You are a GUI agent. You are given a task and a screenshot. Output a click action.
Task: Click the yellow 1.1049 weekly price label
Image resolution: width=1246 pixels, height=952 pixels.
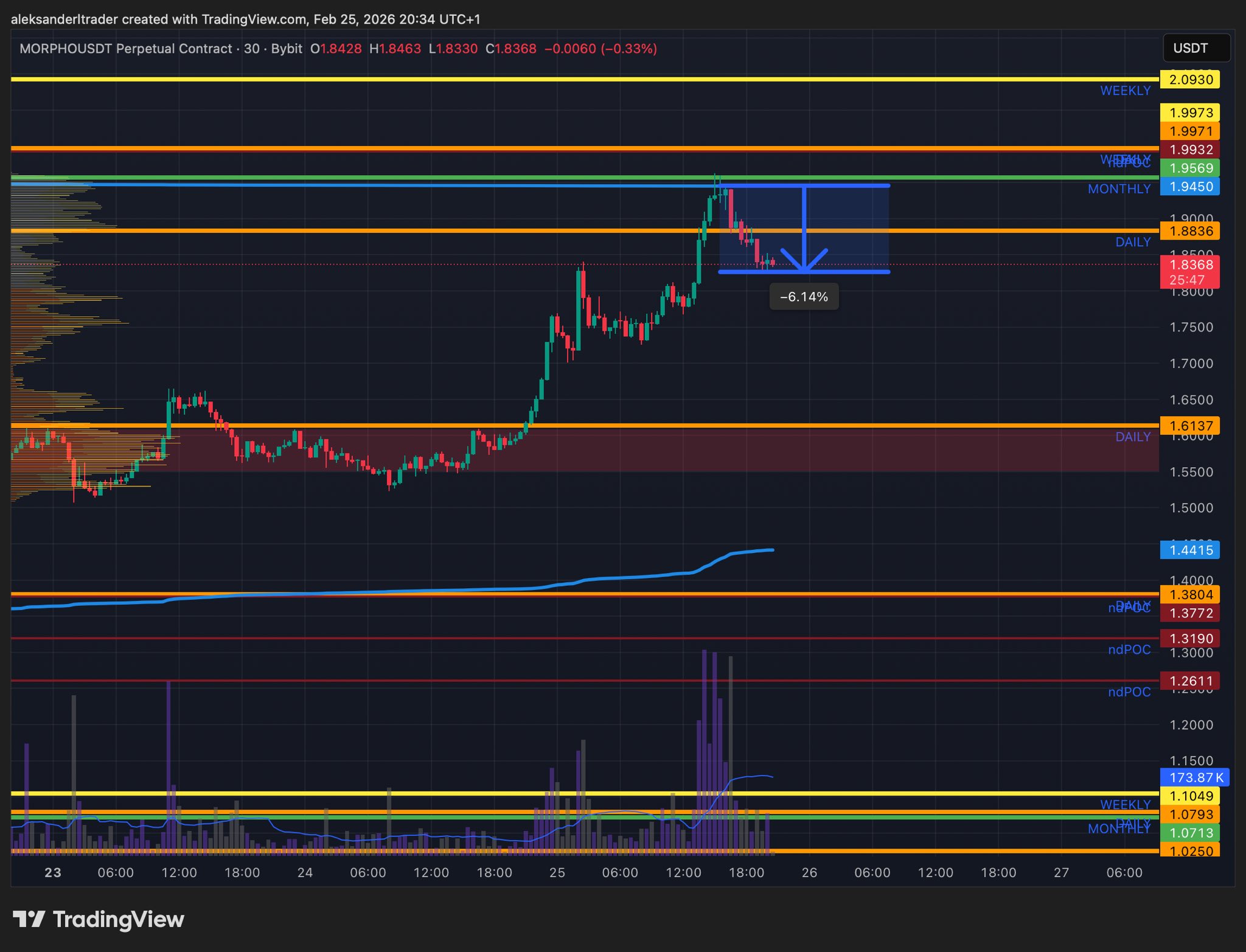pos(1189,796)
